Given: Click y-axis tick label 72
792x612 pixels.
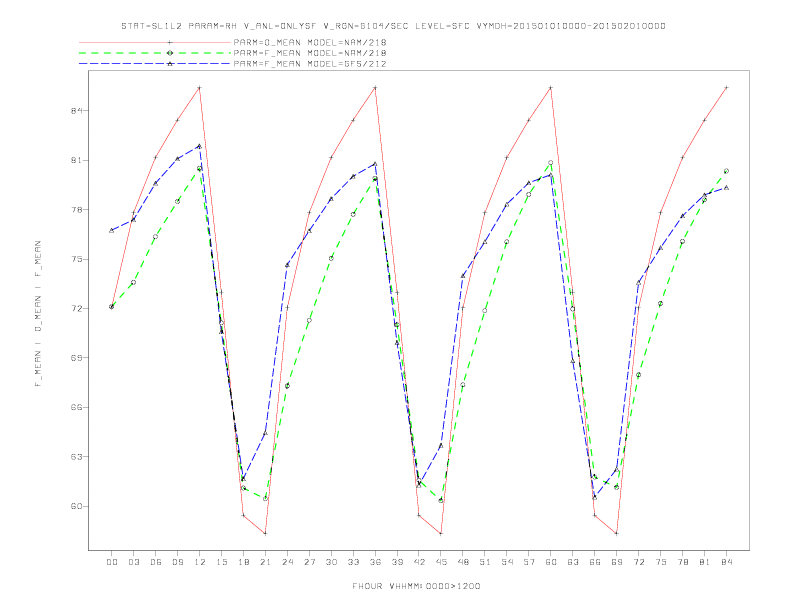Looking at the screenshot, I should pyautogui.click(x=77, y=309).
